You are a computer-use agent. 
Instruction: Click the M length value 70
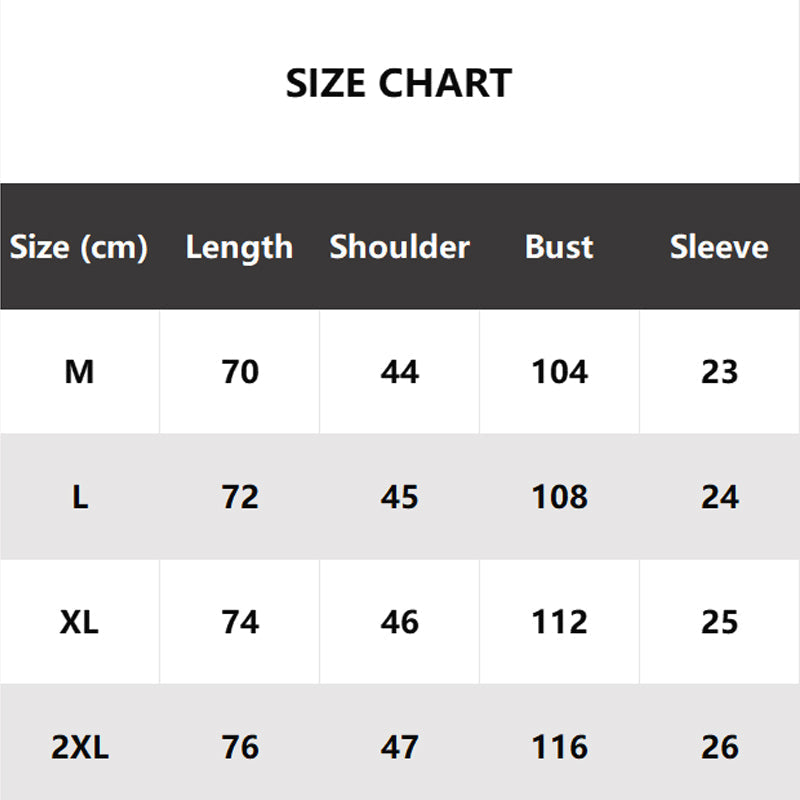tap(240, 372)
